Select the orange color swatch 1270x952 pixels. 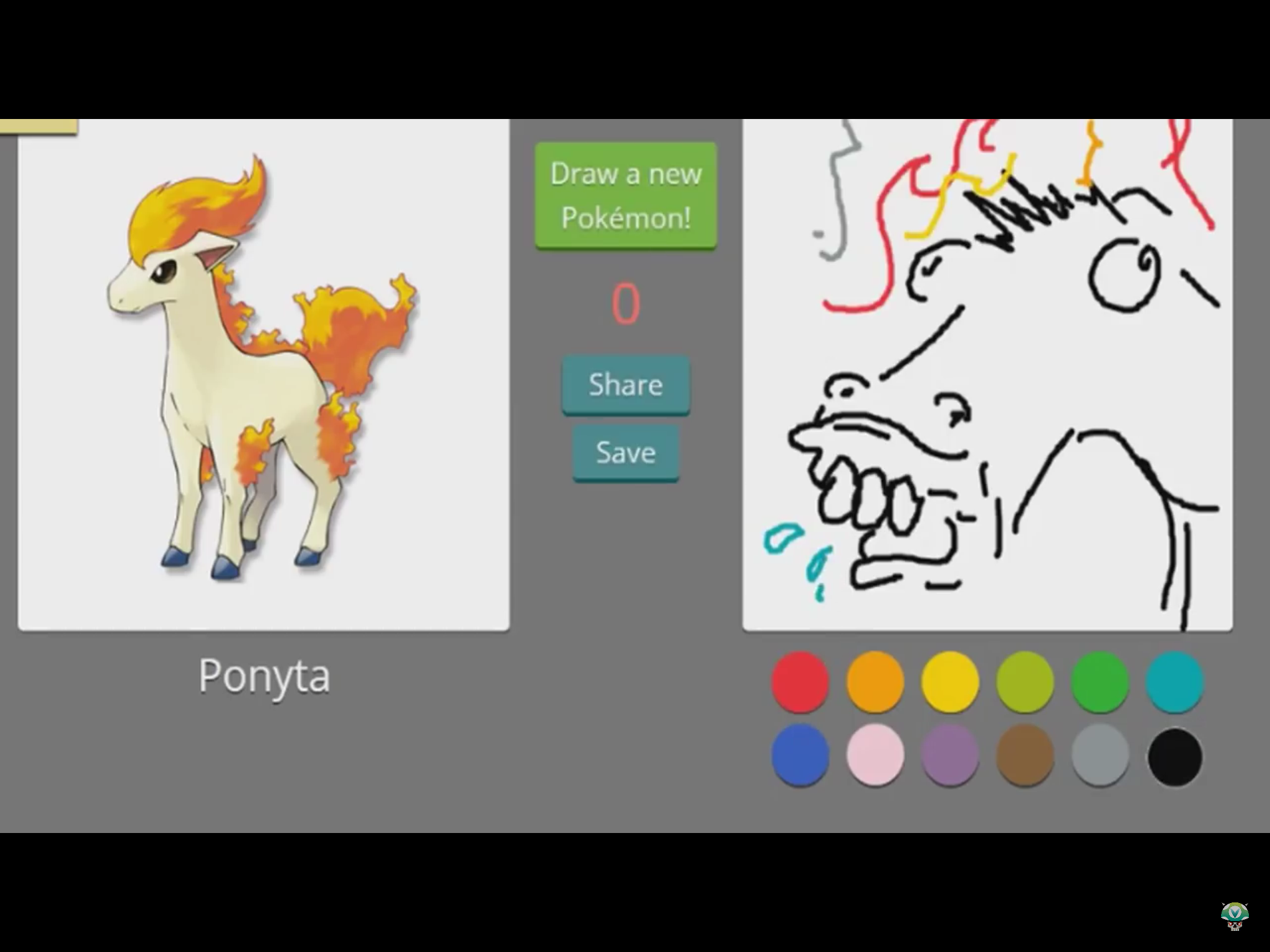click(875, 681)
